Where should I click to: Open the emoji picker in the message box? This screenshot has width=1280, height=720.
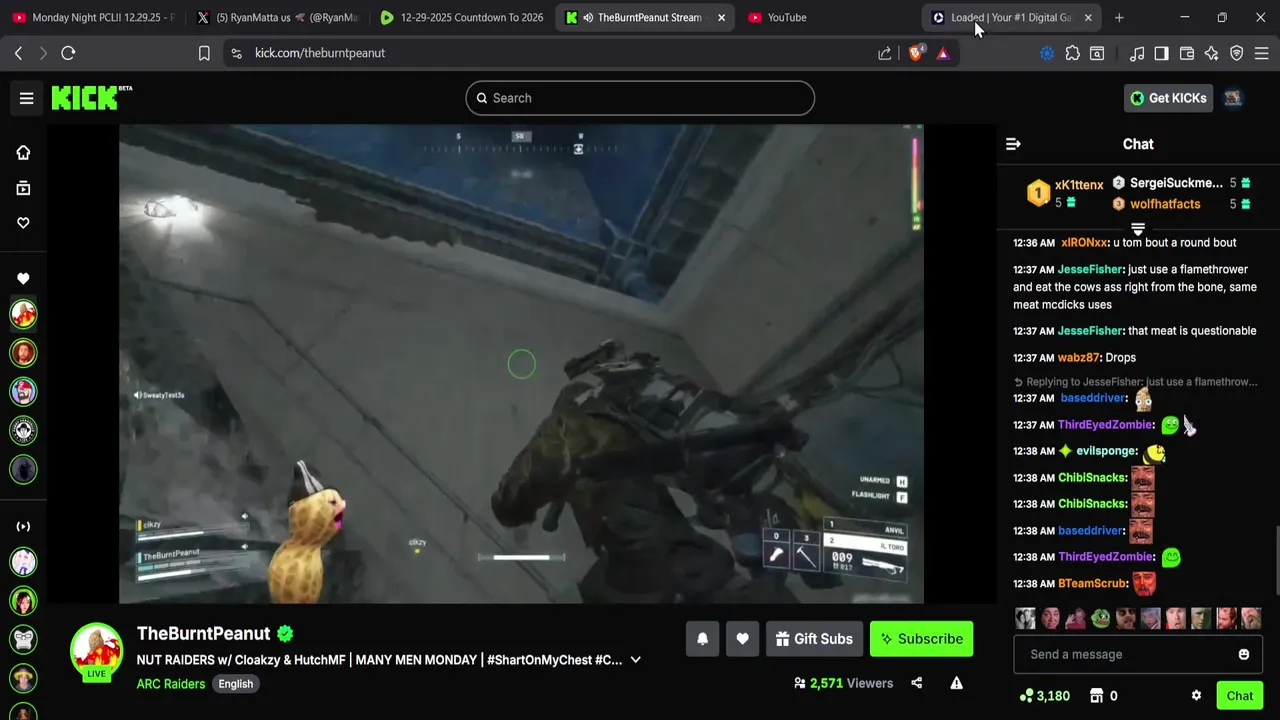coord(1244,654)
